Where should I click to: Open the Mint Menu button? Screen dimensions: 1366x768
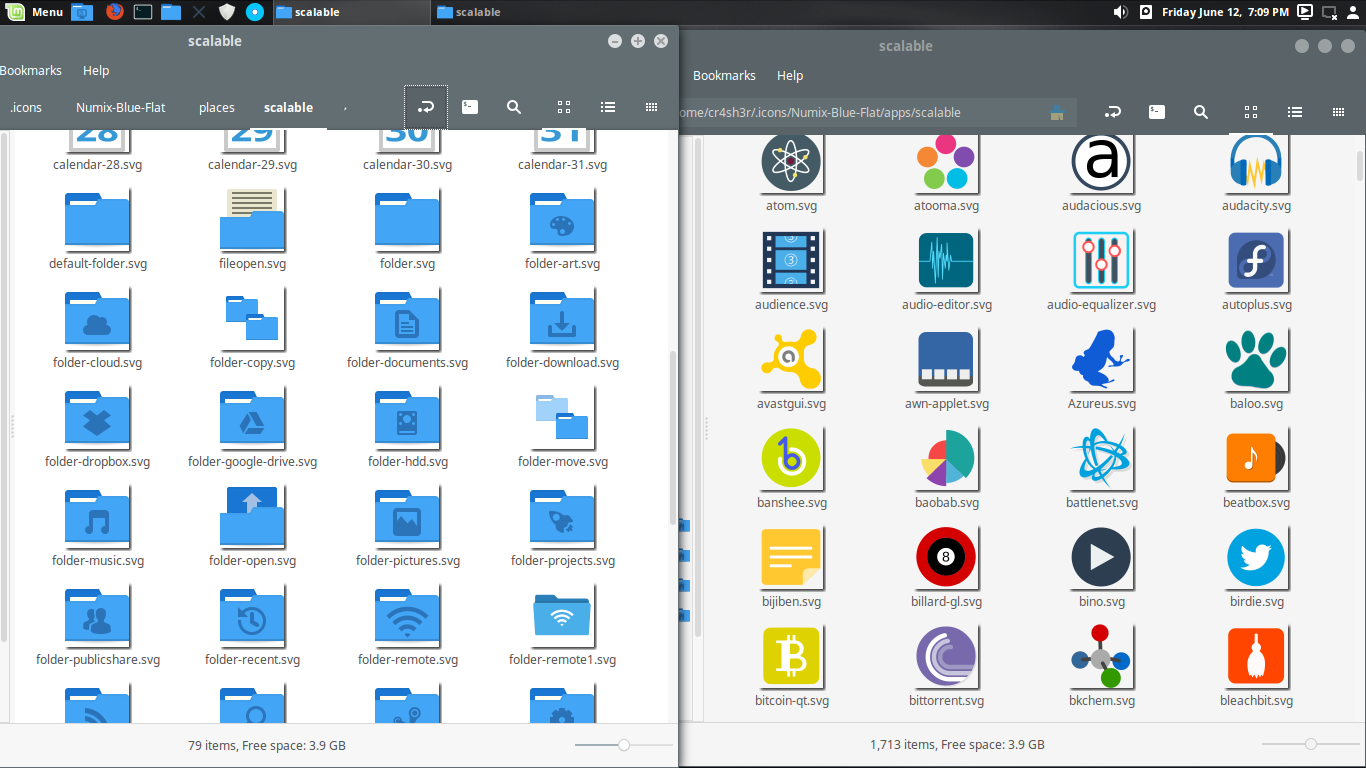(35, 12)
